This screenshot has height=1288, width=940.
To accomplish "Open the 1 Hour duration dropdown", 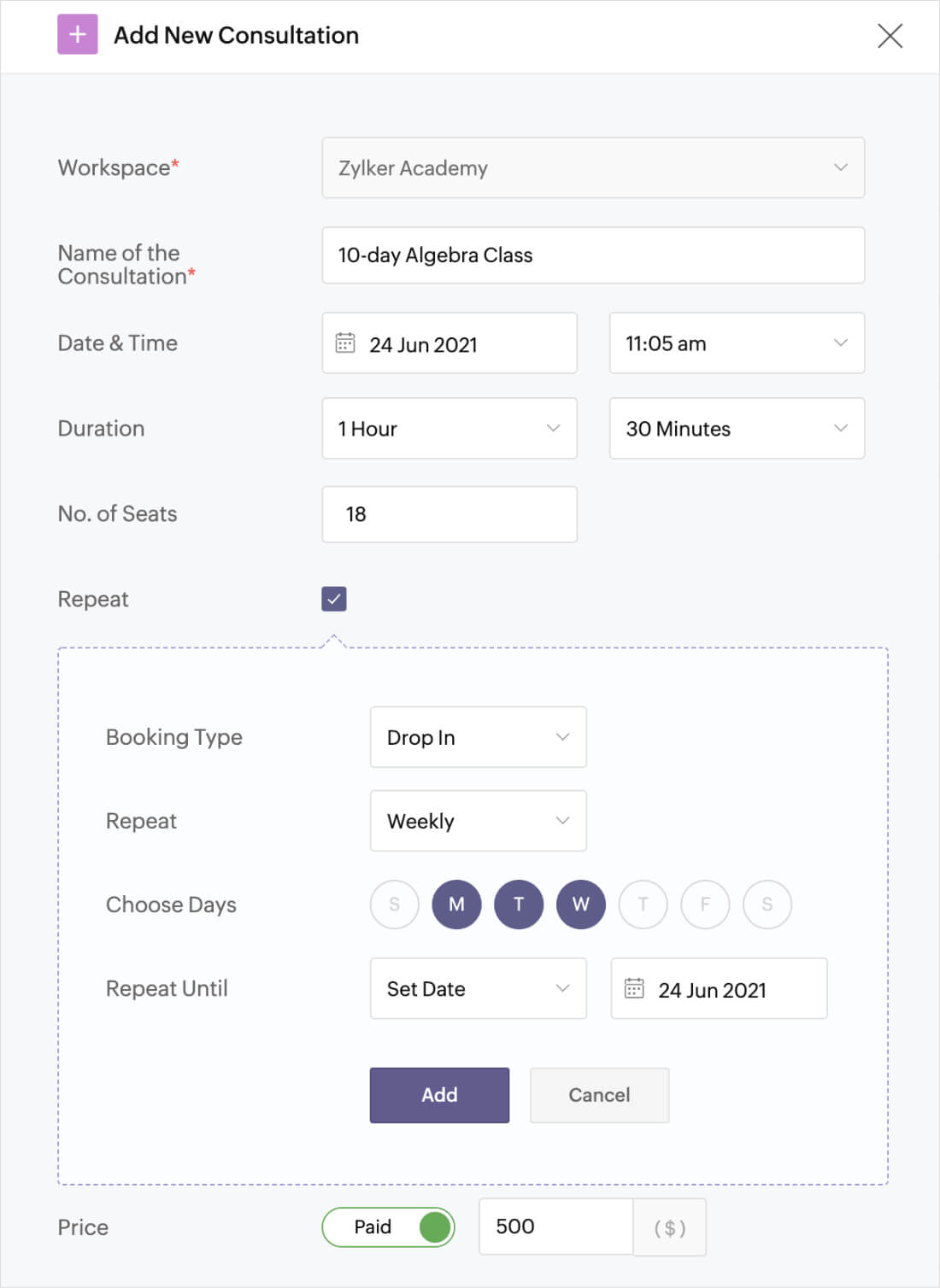I will (449, 429).
